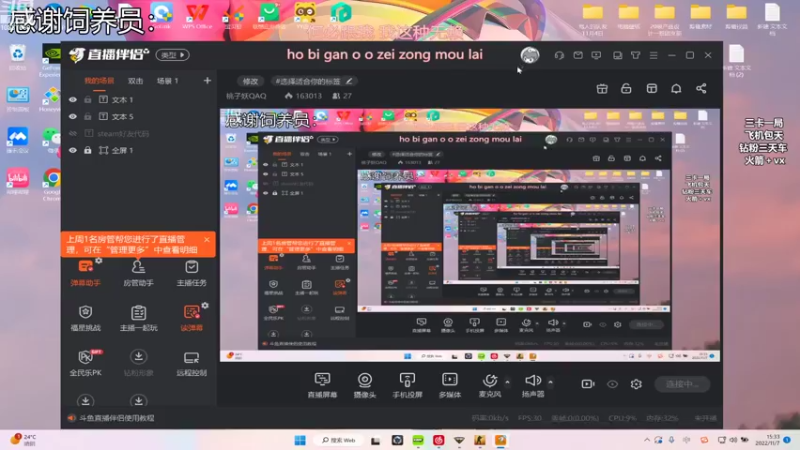Launch the 全民乐PK tool
Viewport: 800px width, 450px height.
tap(85, 363)
